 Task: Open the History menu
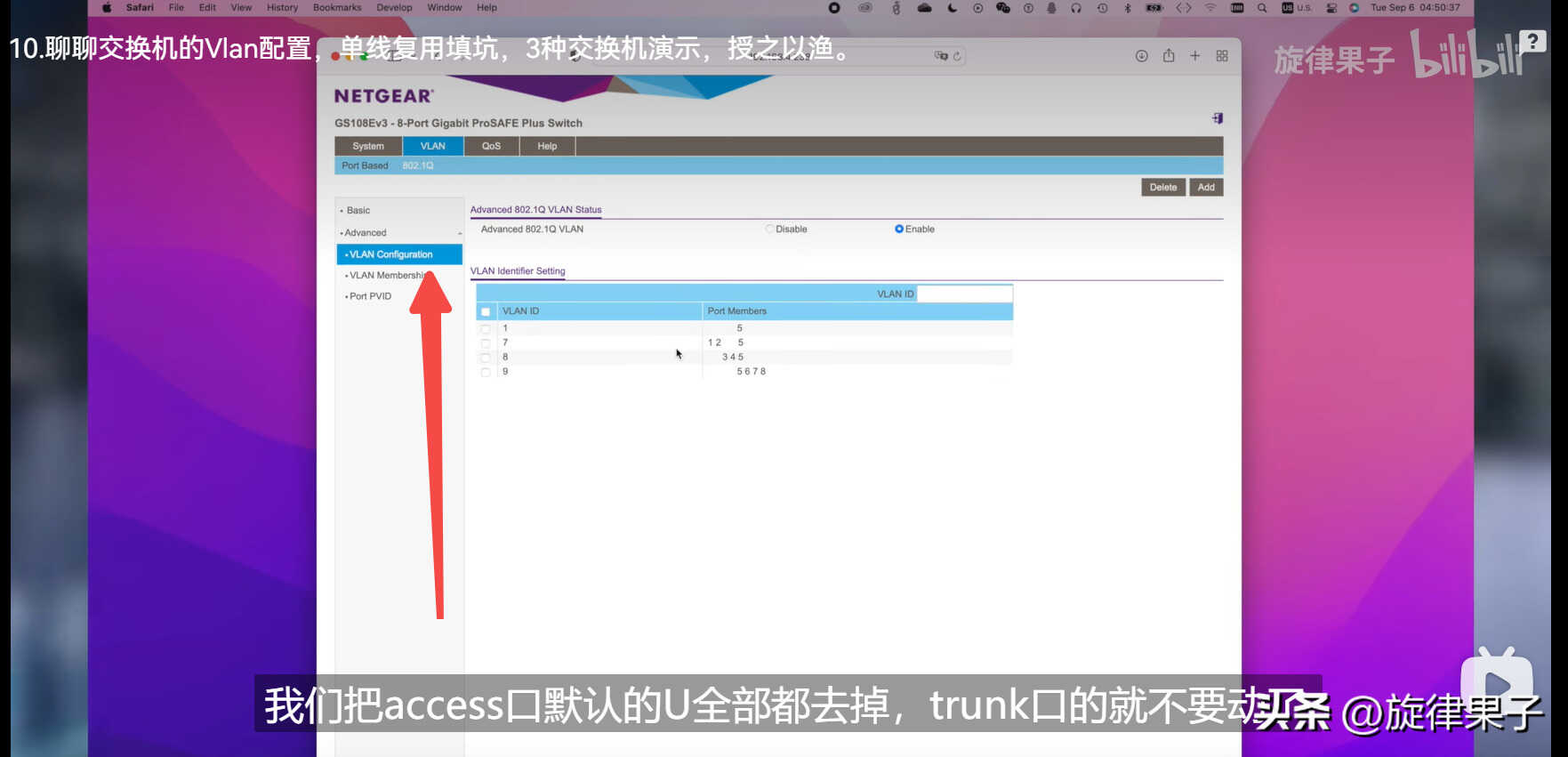coord(282,8)
